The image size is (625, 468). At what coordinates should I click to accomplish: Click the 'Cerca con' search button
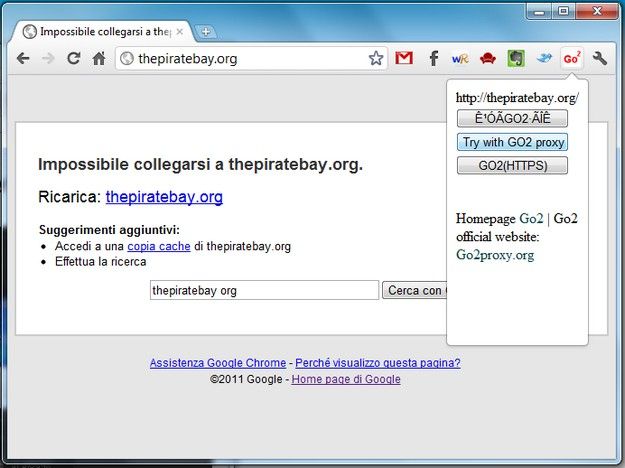click(415, 290)
